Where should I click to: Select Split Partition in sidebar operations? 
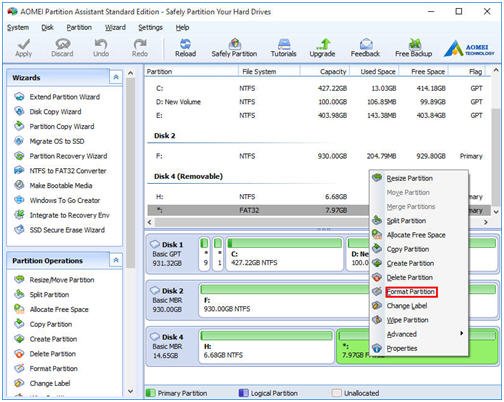(x=42, y=295)
